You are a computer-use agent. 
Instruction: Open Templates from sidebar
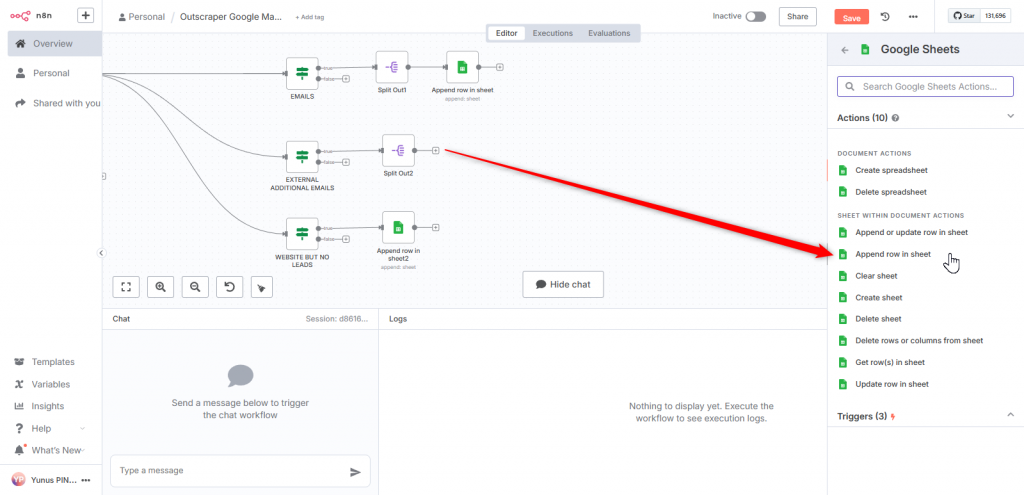coord(44,362)
